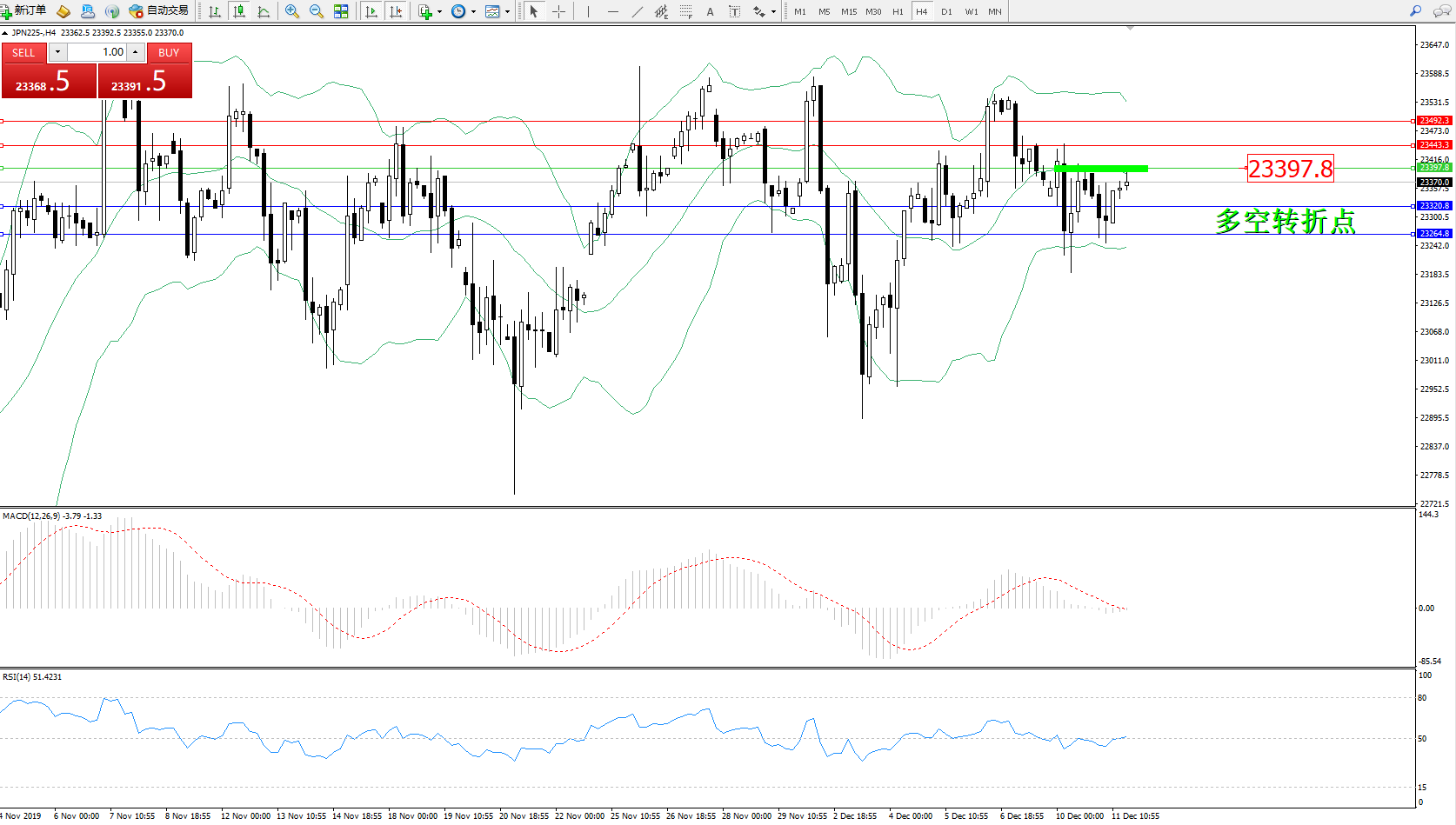
Task: Click the tile windows icon
Action: (x=341, y=11)
